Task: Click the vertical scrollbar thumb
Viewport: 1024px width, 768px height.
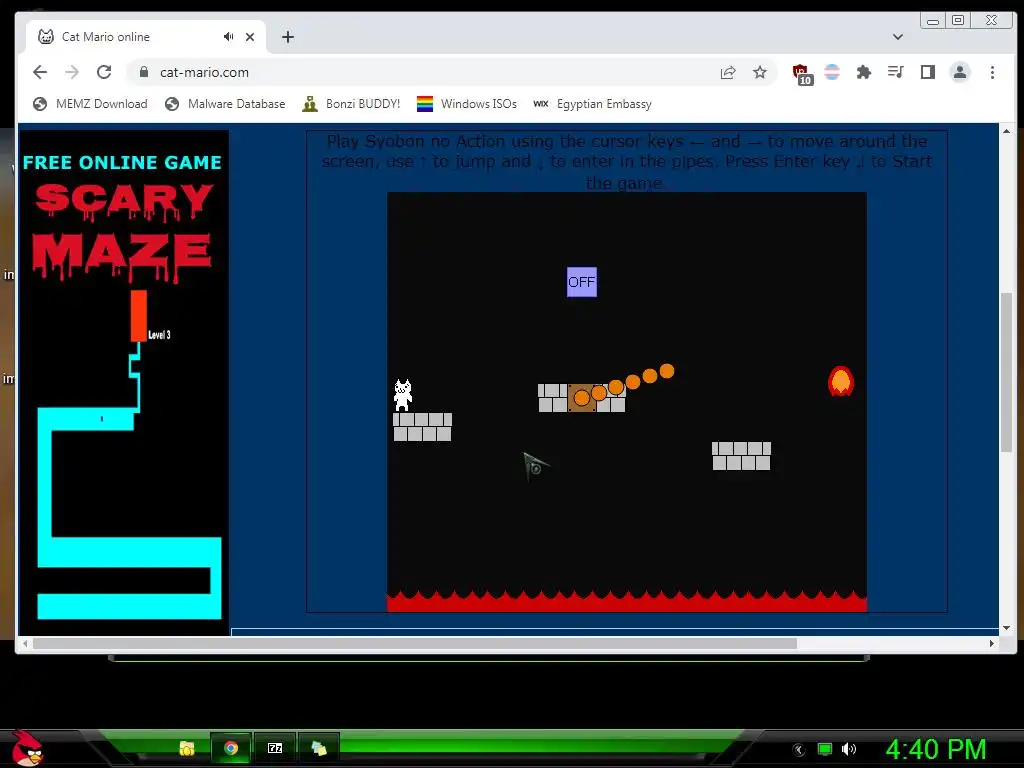Action: click(1006, 372)
